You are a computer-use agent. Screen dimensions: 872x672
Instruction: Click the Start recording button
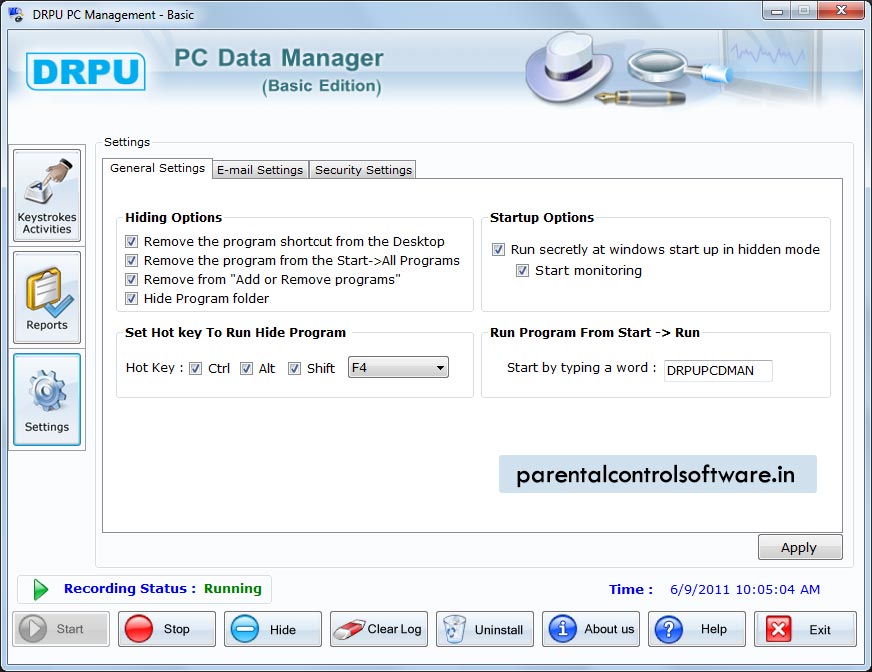pyautogui.click(x=61, y=629)
